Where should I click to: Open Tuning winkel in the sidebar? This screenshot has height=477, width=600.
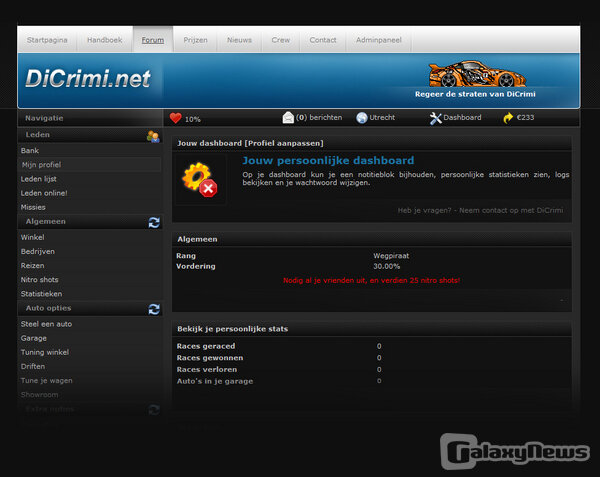pos(45,352)
